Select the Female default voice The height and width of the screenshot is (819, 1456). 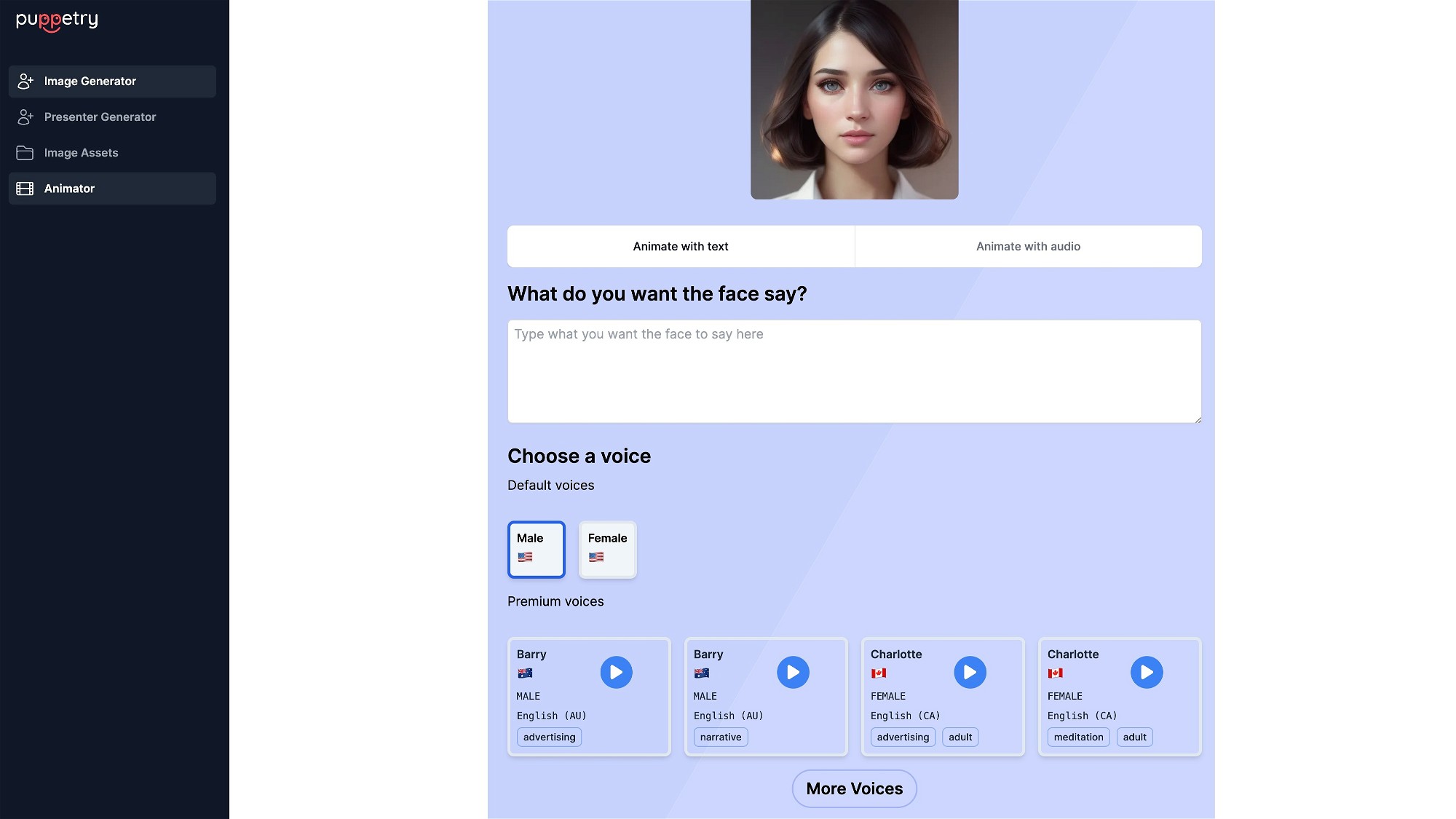[x=607, y=550]
